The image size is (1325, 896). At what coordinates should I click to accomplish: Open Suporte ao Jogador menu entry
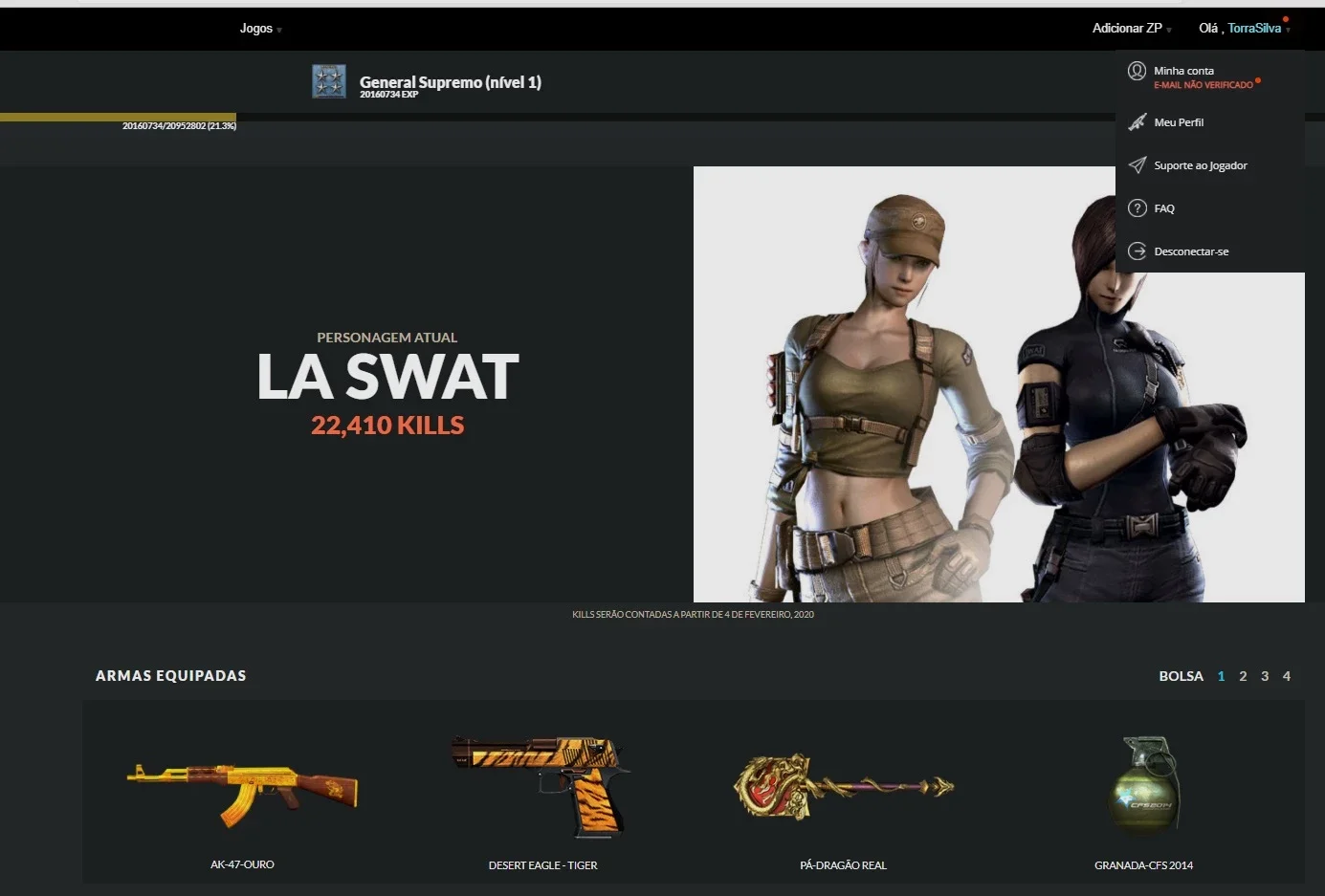(x=1201, y=165)
